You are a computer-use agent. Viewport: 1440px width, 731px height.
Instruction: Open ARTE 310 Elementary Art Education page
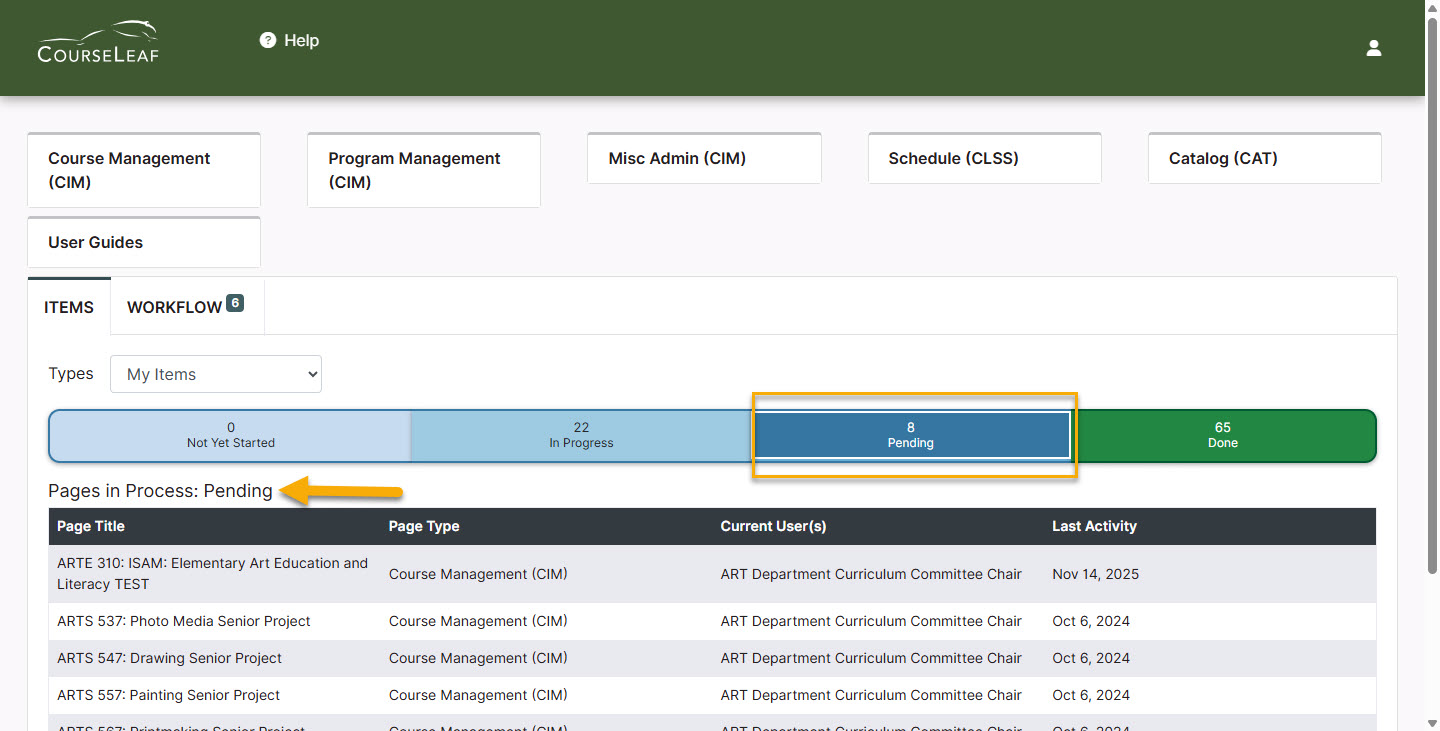coord(212,573)
